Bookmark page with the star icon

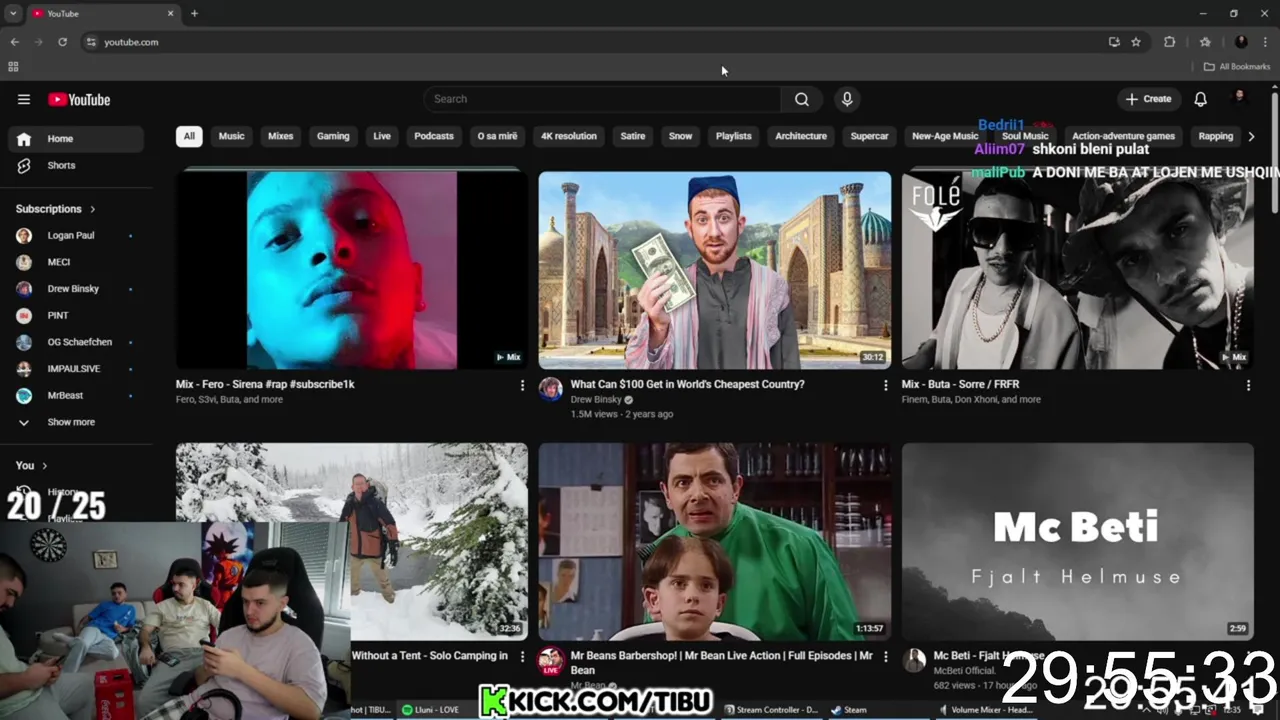click(1136, 42)
